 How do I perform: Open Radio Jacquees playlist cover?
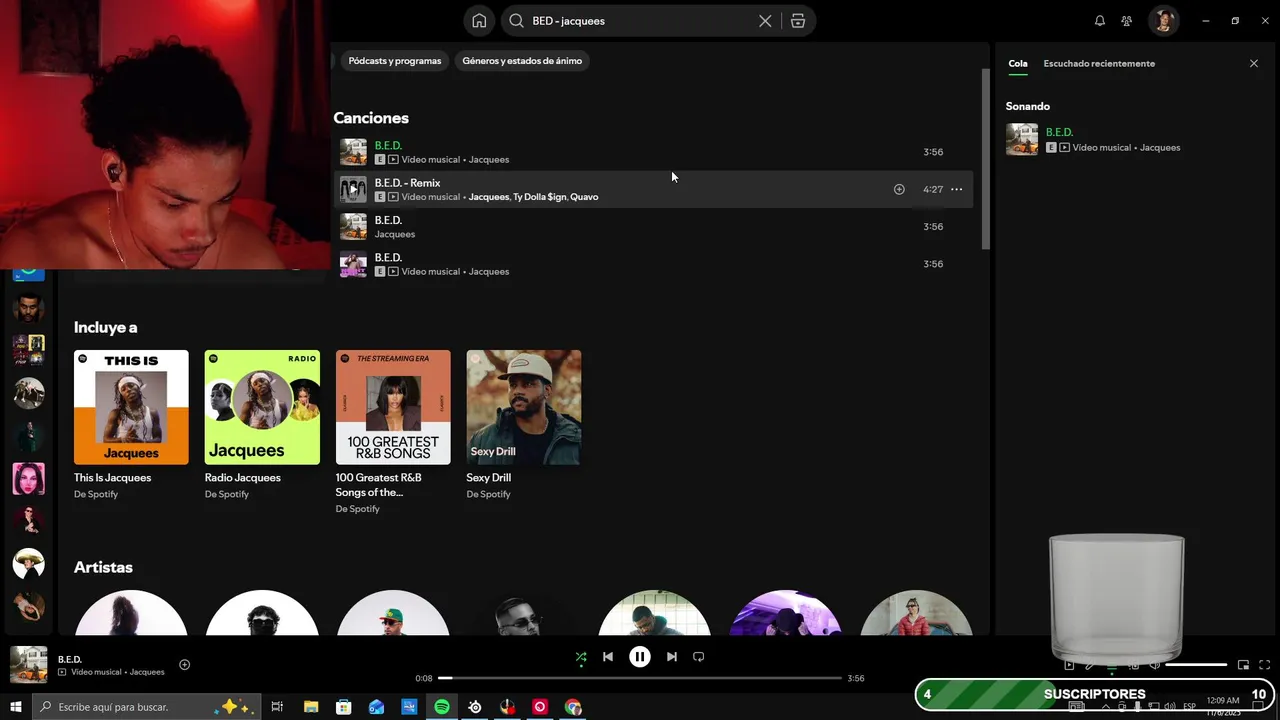pyautogui.click(x=262, y=407)
